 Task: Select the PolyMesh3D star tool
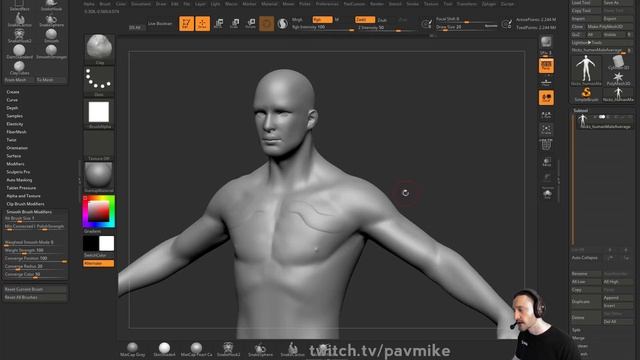[x=618, y=79]
